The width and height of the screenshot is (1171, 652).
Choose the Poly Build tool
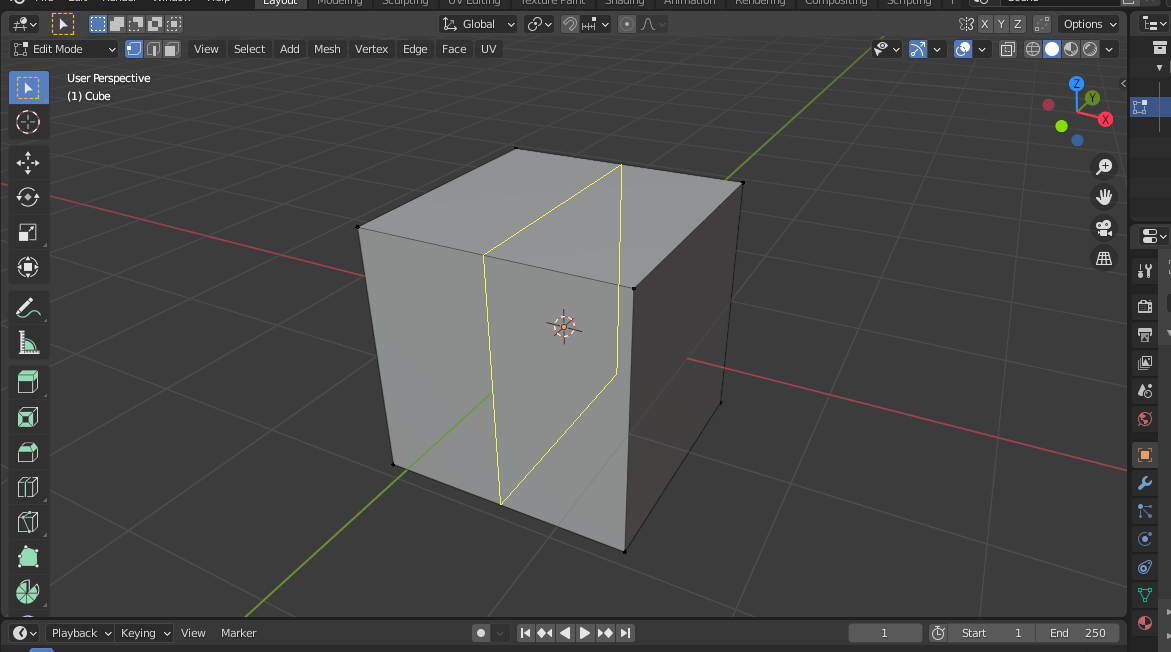(28, 557)
